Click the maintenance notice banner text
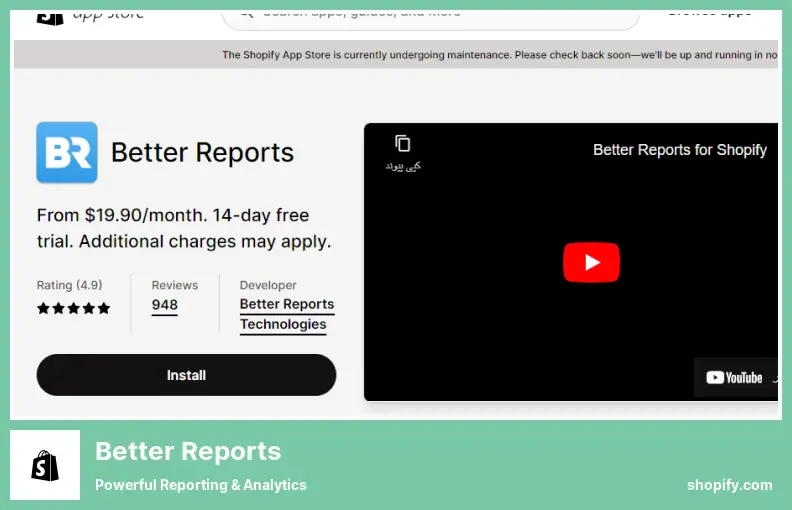This screenshot has height=510, width=792. (x=500, y=55)
